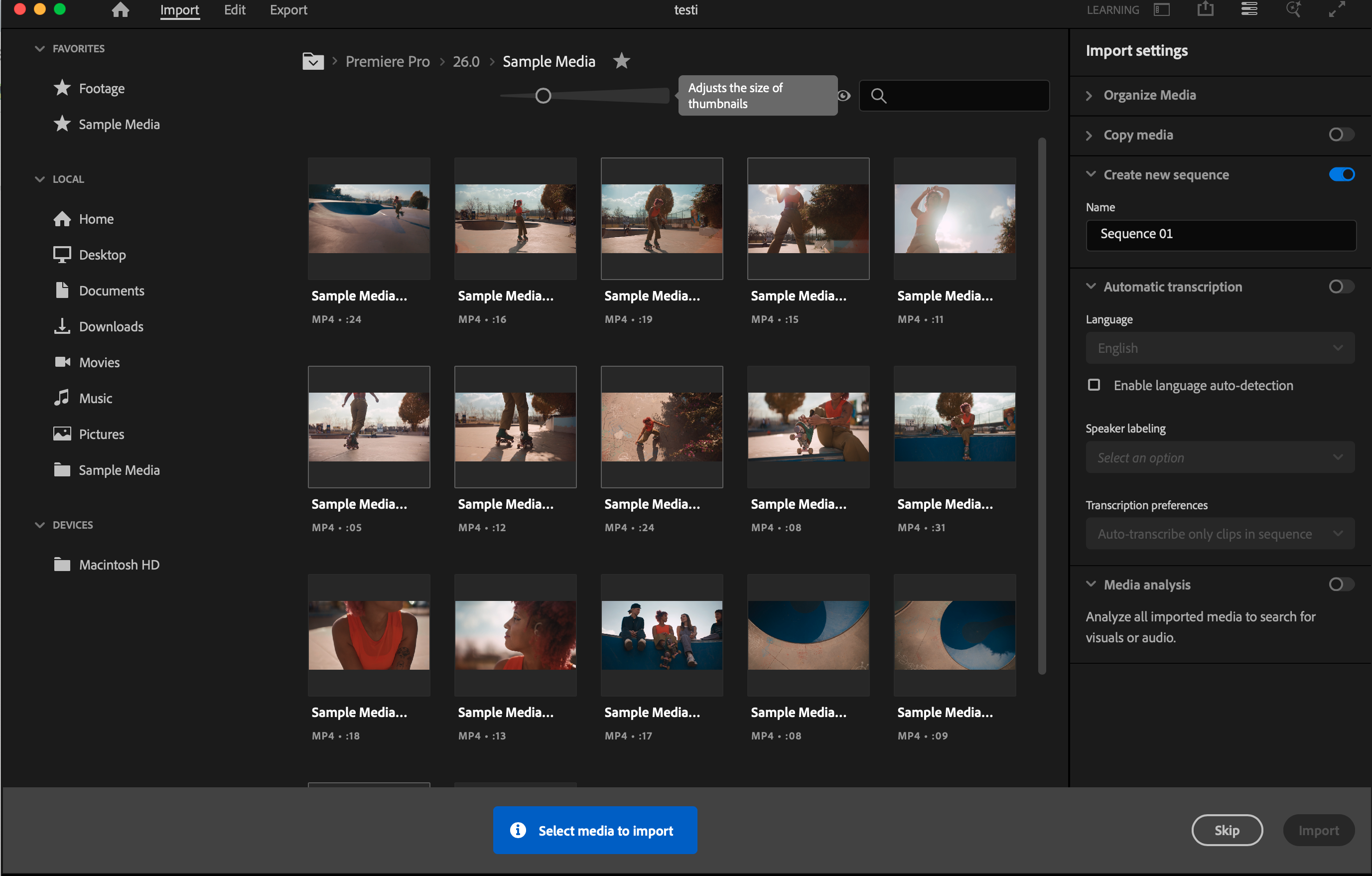
Task: Open Downloads location in sidebar
Action: [x=111, y=326]
